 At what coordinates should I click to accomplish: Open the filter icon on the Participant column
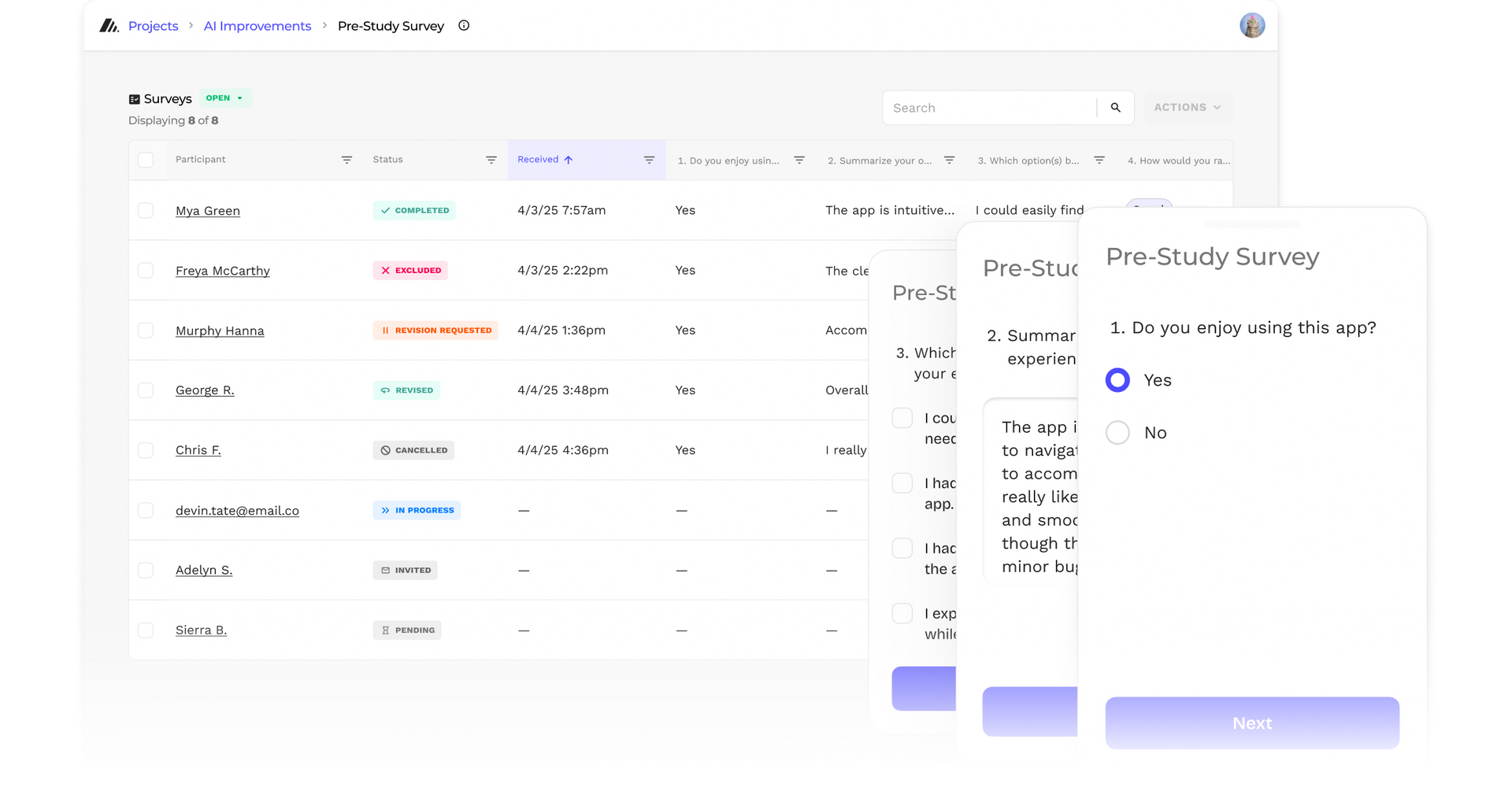(x=346, y=159)
